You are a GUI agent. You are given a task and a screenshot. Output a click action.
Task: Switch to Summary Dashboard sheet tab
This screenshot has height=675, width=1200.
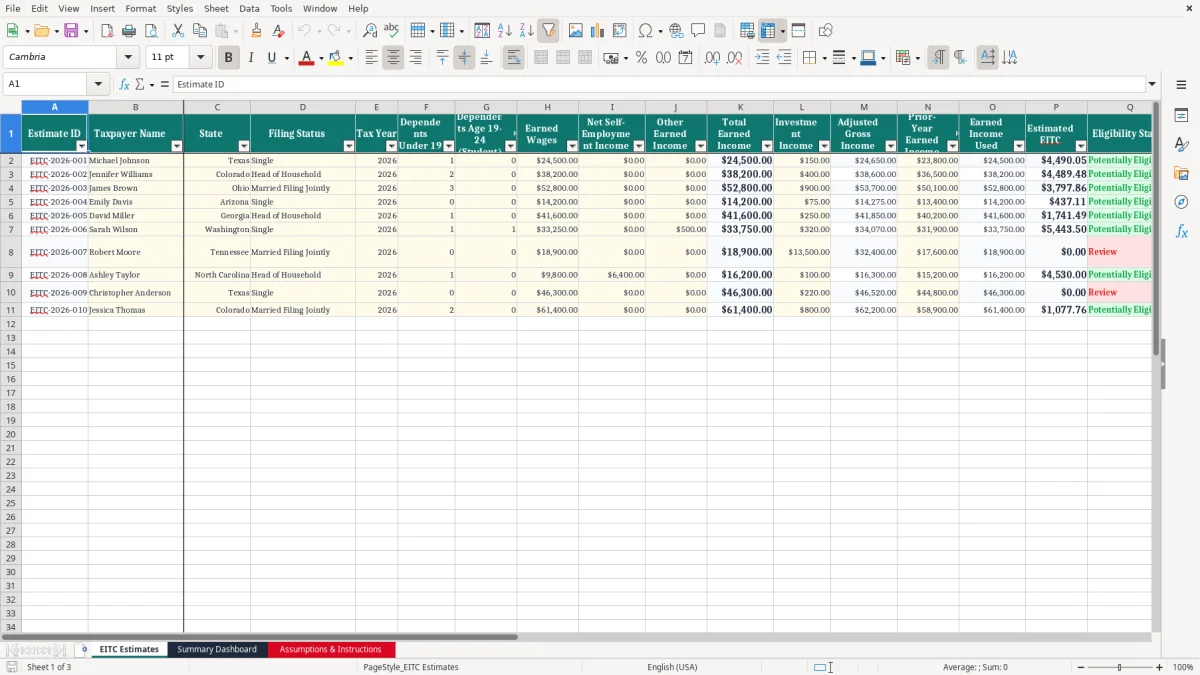tap(217, 649)
